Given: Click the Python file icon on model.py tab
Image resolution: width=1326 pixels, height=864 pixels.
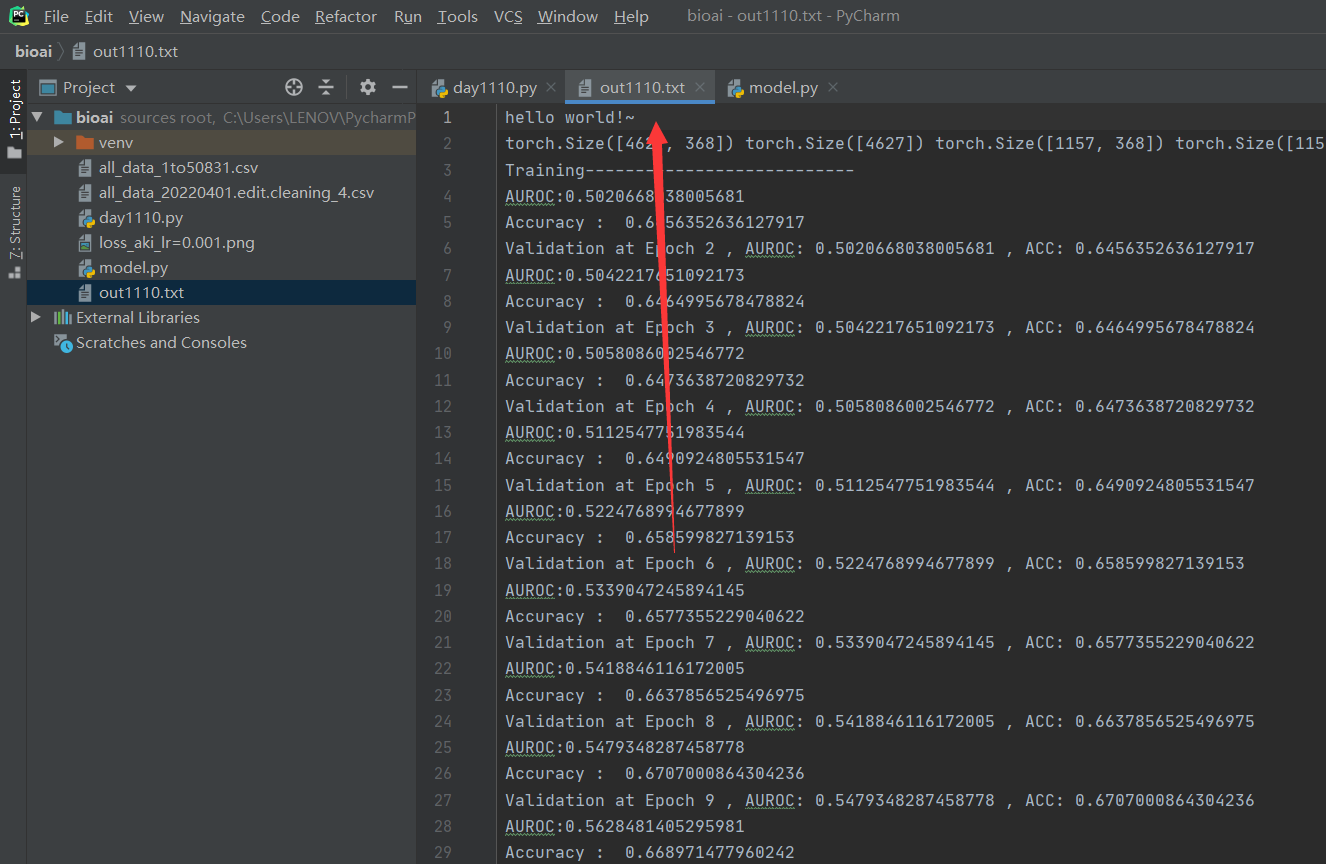Looking at the screenshot, I should pyautogui.click(x=735, y=88).
